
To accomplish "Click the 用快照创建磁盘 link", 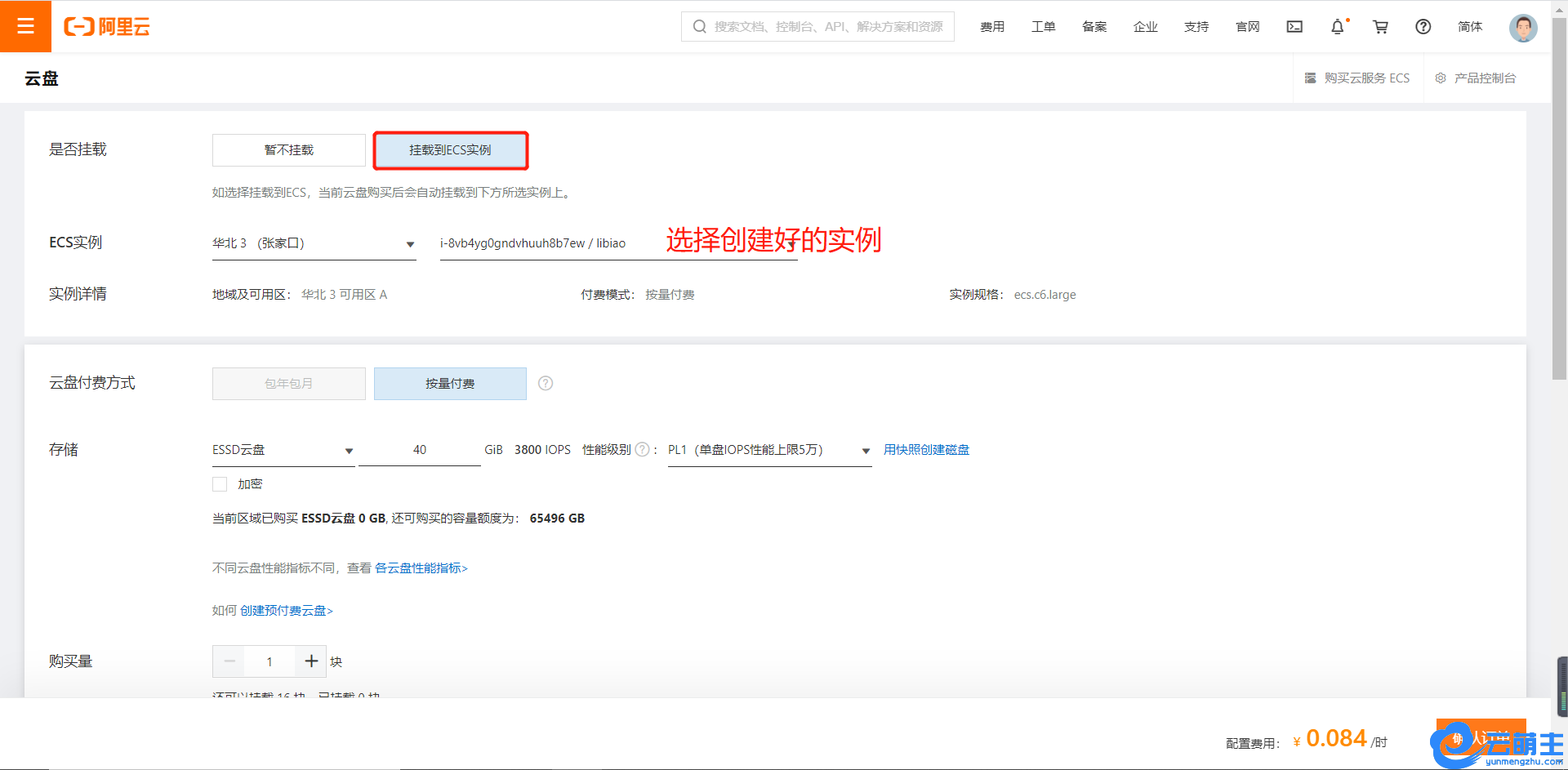I will 926,450.
